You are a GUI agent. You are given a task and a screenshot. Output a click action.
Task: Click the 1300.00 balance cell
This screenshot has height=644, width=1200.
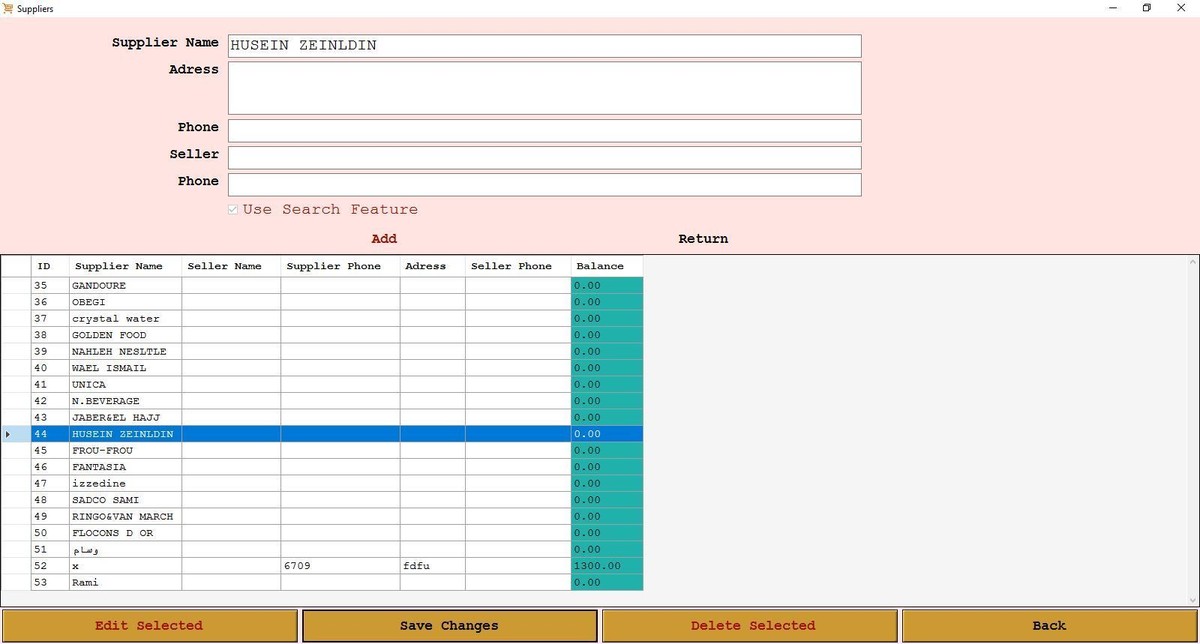(x=606, y=566)
